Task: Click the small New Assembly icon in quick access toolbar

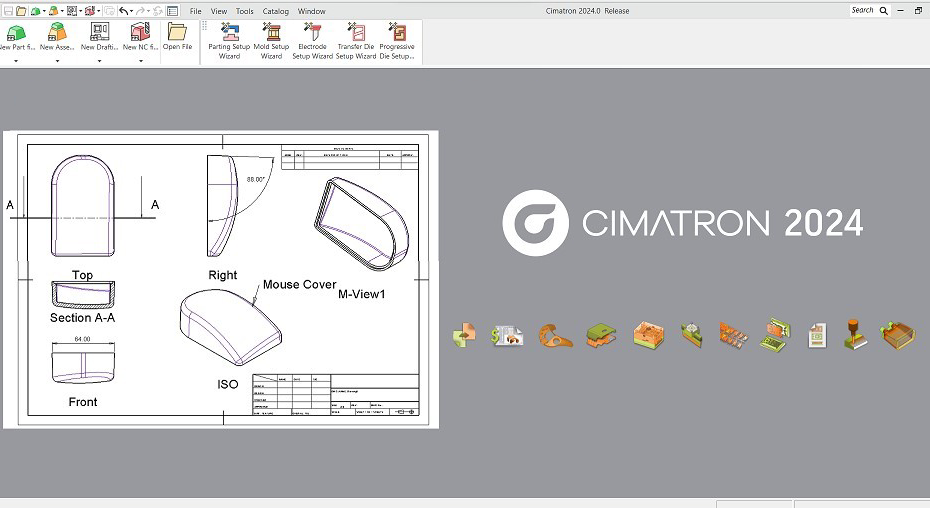Action: (53, 11)
